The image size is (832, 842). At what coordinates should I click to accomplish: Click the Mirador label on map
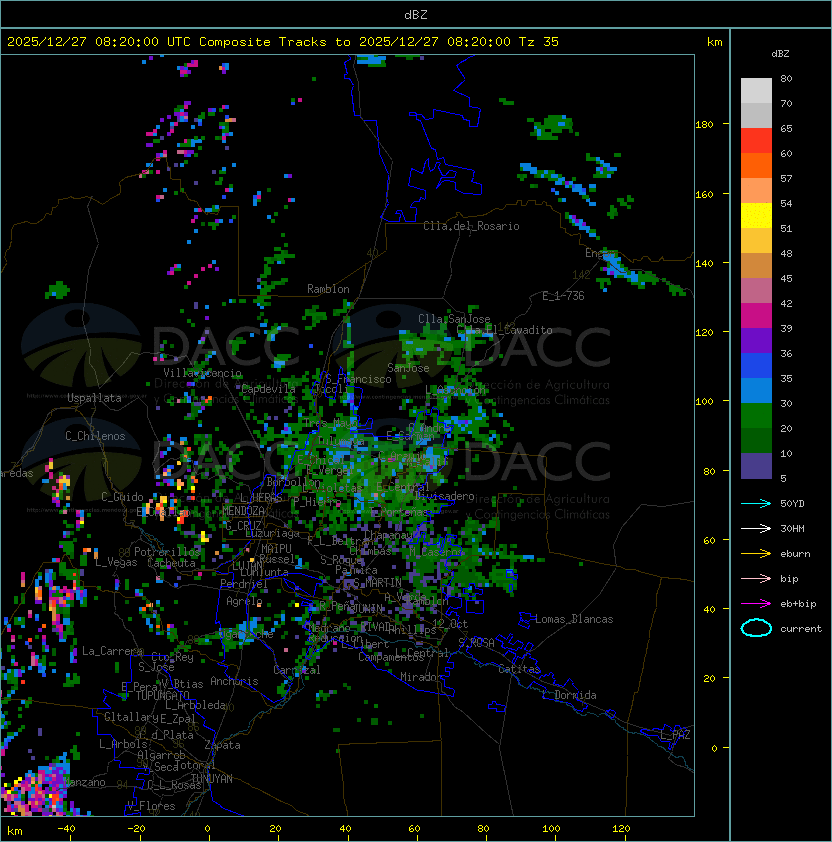click(x=422, y=677)
